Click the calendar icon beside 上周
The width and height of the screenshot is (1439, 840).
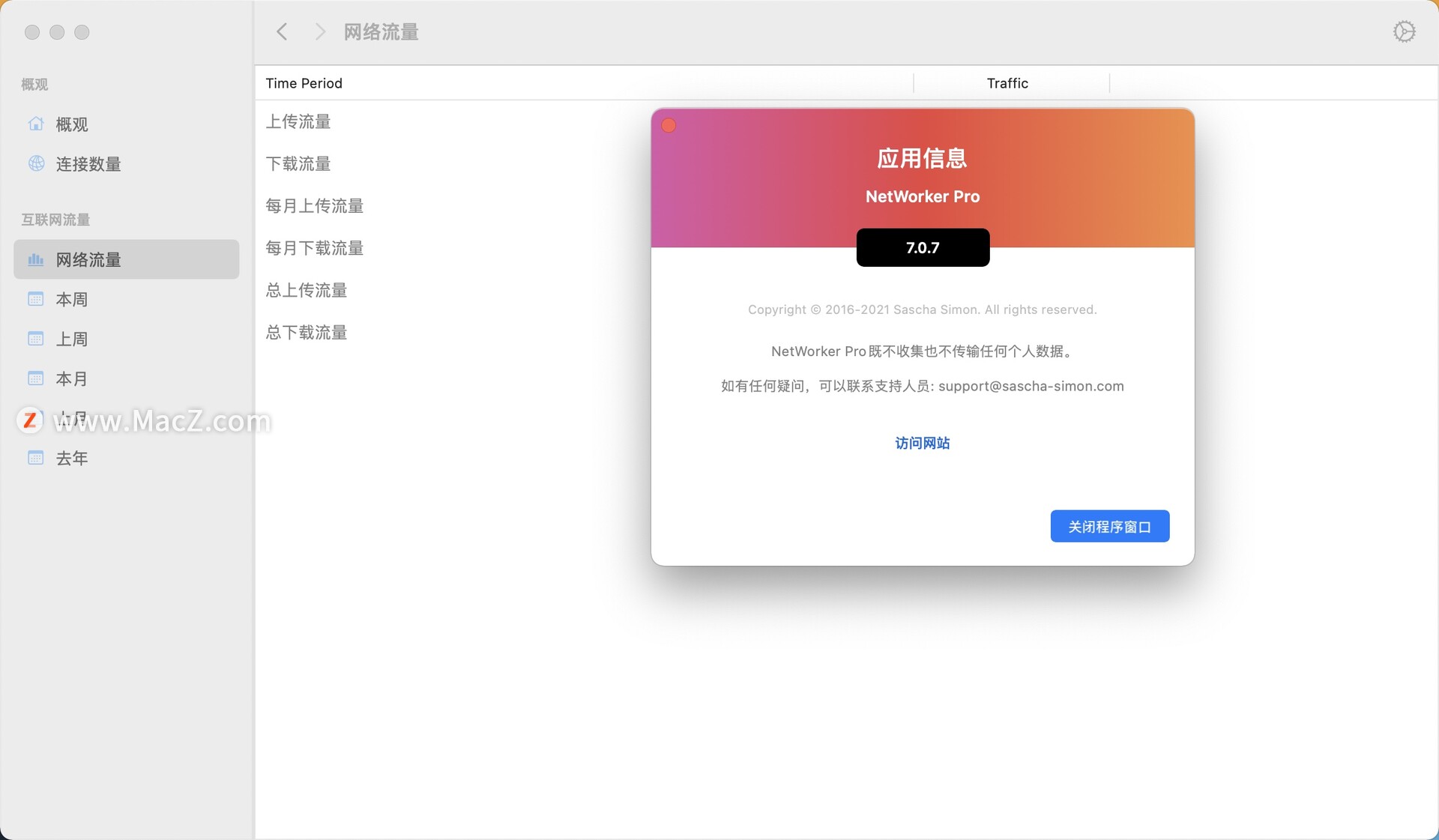coord(35,339)
